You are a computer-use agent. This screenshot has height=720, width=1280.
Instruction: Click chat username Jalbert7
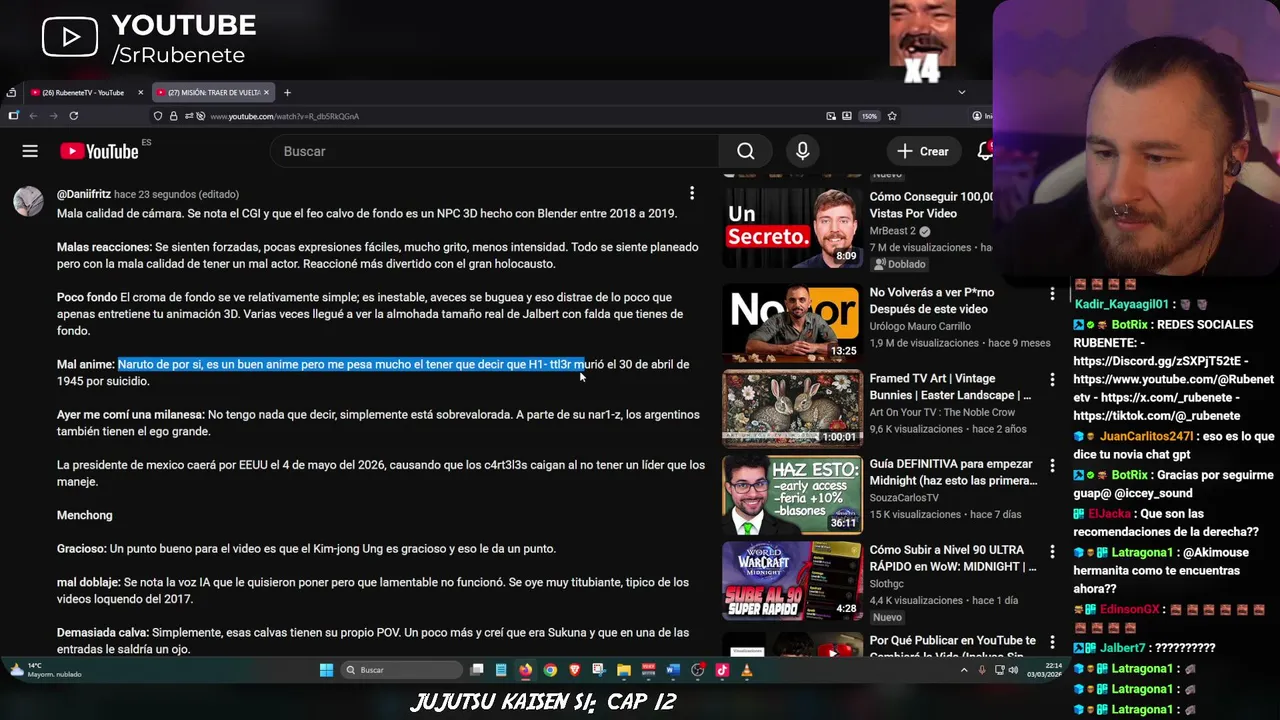(x=1121, y=648)
